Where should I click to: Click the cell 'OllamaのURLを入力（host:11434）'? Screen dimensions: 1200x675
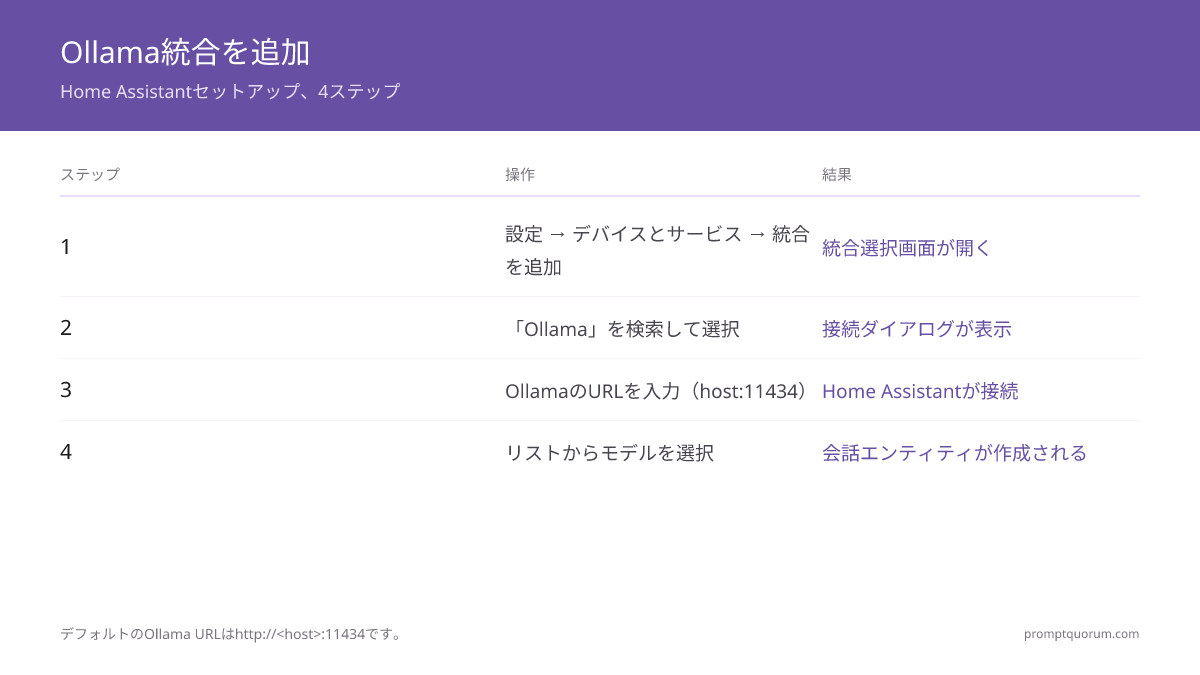(x=657, y=391)
